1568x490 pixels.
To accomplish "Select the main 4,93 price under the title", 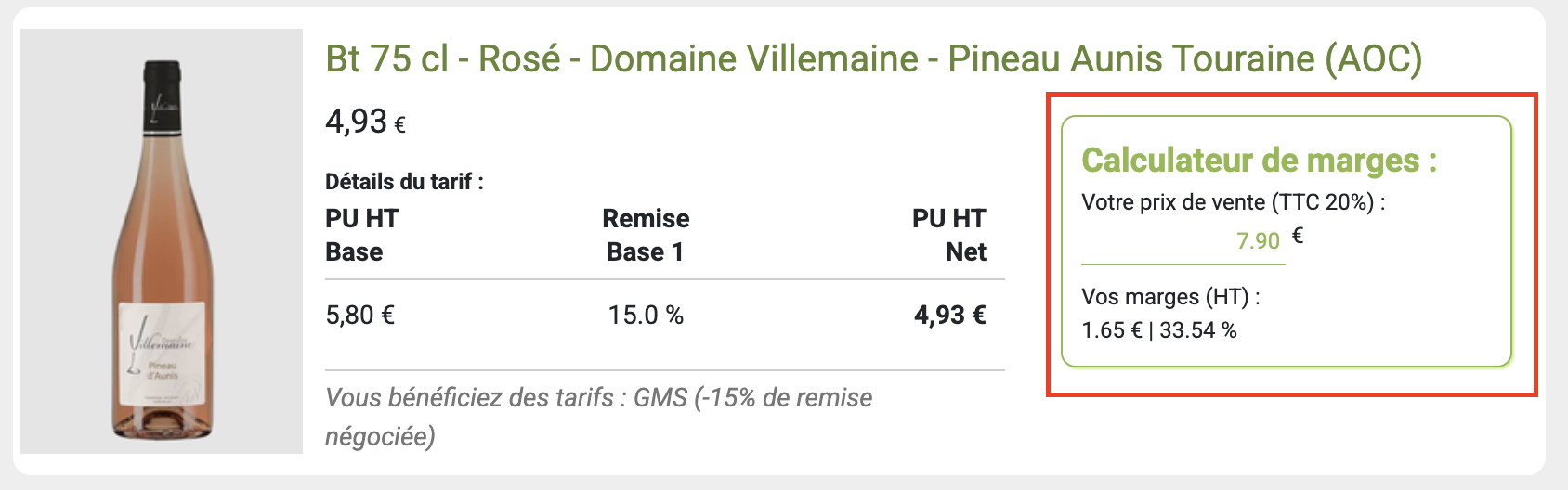I will pos(356,122).
